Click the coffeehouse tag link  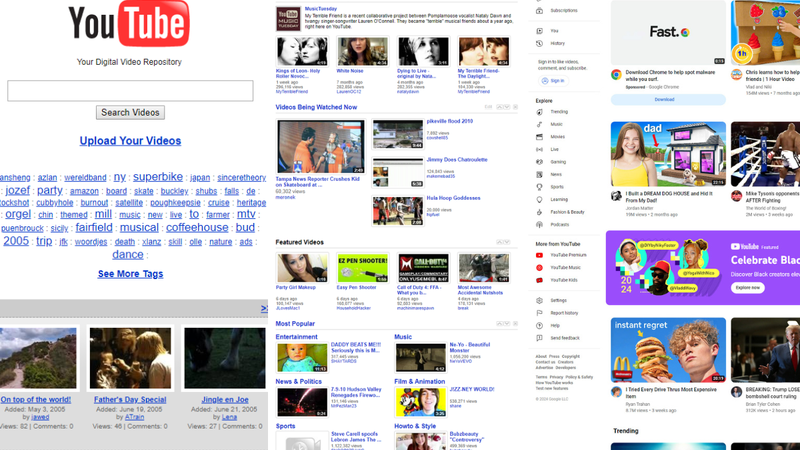[197, 228]
